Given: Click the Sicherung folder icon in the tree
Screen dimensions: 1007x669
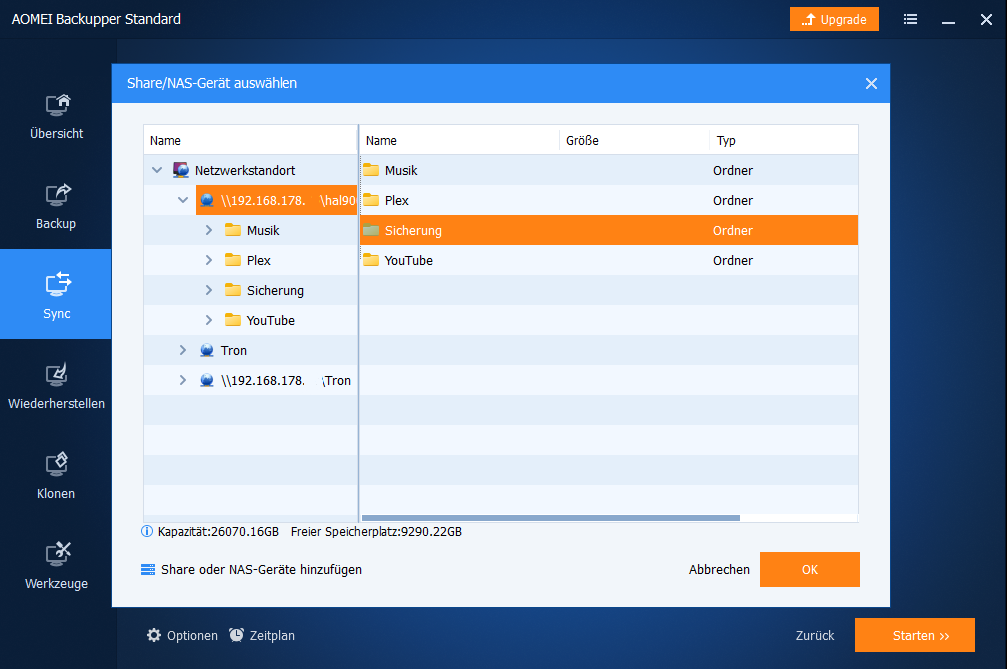Looking at the screenshot, I should (232, 290).
